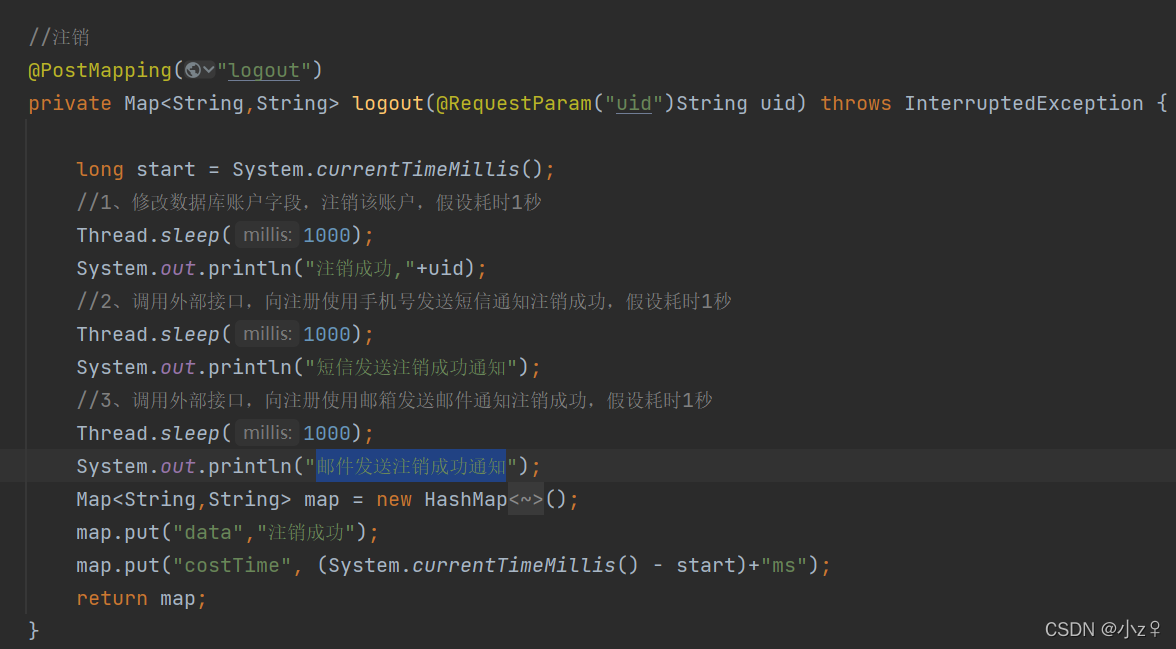Click the "data" key in map.put
This screenshot has height=649, width=1176.
pos(208,533)
